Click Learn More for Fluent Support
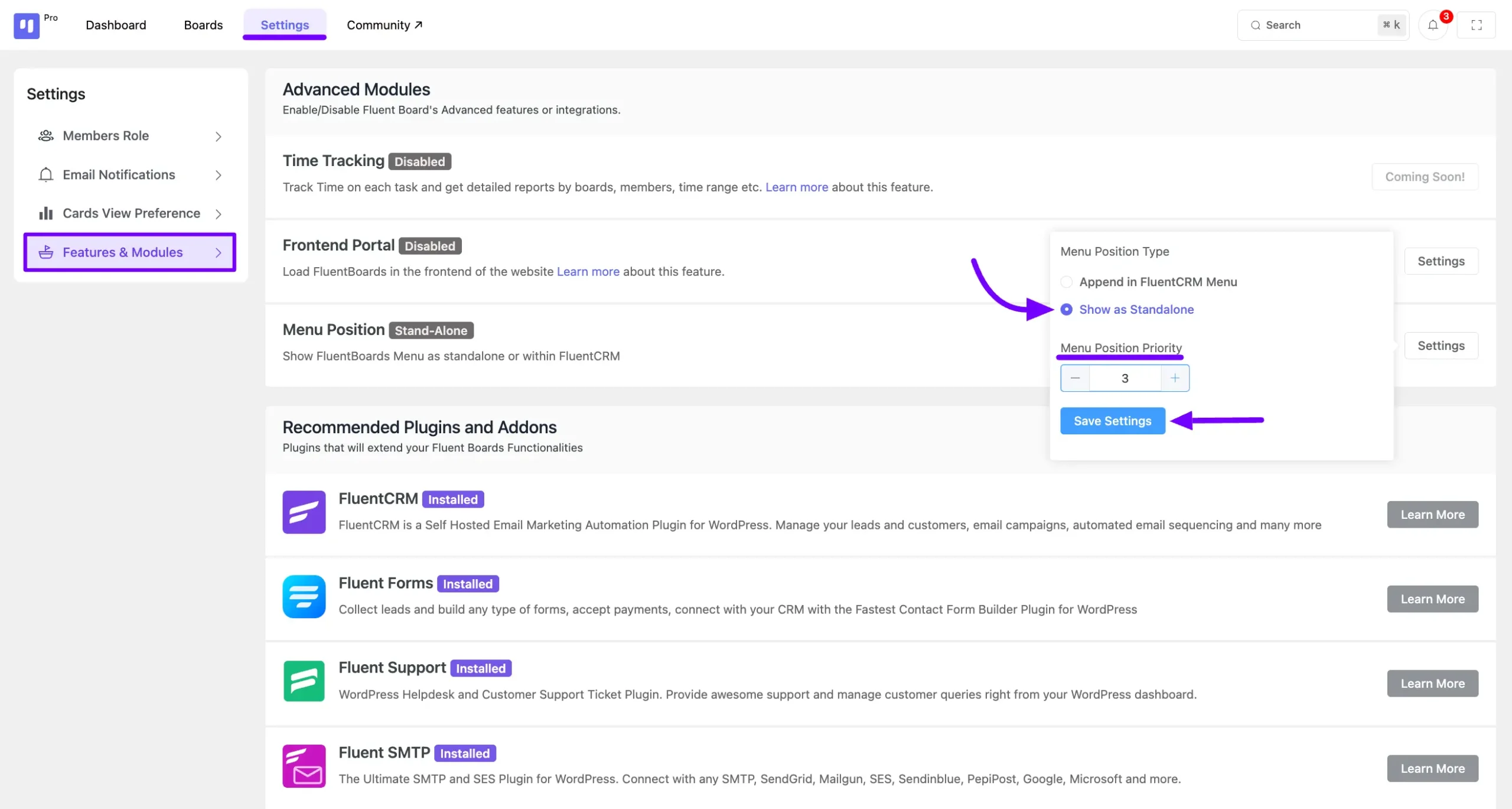This screenshot has width=1512, height=809. pyautogui.click(x=1432, y=684)
